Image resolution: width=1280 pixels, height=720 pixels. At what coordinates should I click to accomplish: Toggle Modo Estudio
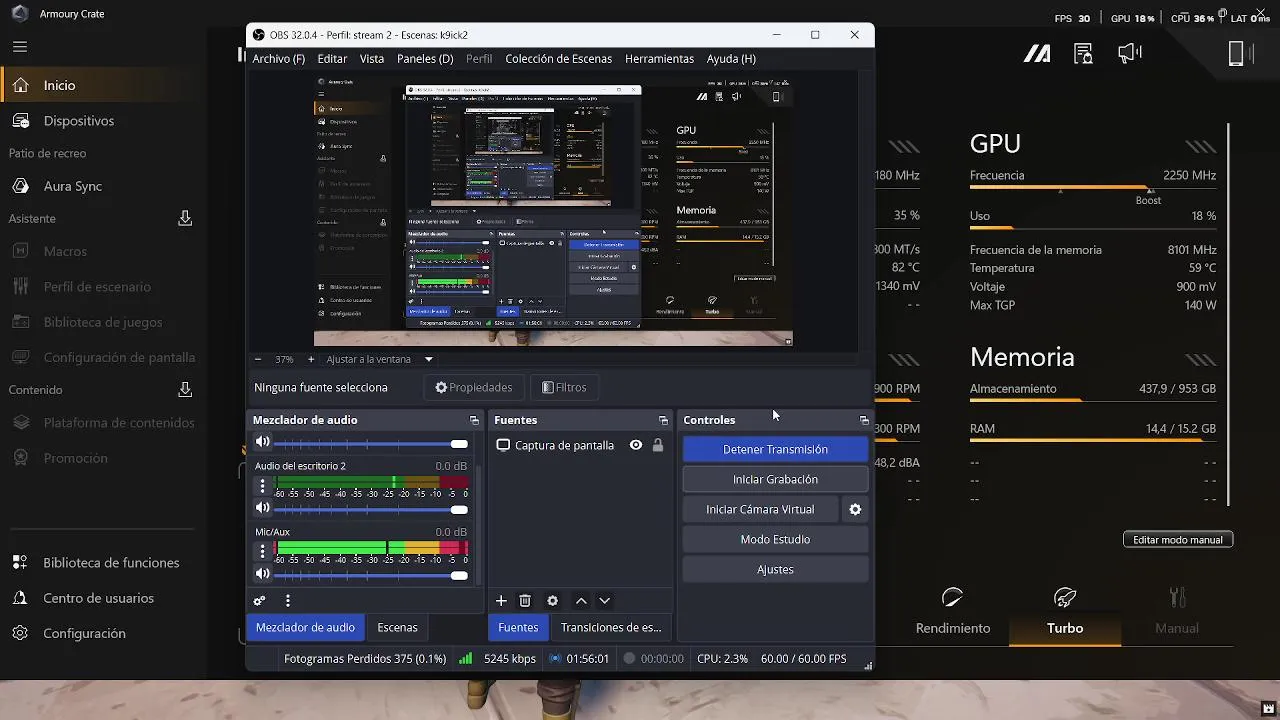click(x=775, y=540)
